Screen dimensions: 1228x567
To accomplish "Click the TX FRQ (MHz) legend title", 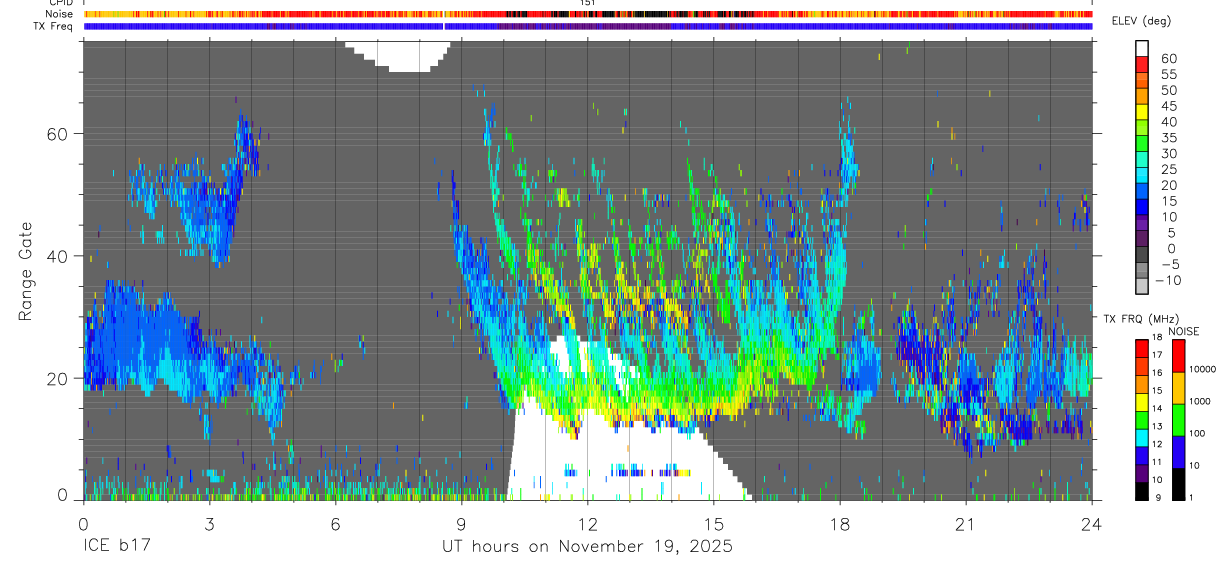I will [x=1141, y=318].
